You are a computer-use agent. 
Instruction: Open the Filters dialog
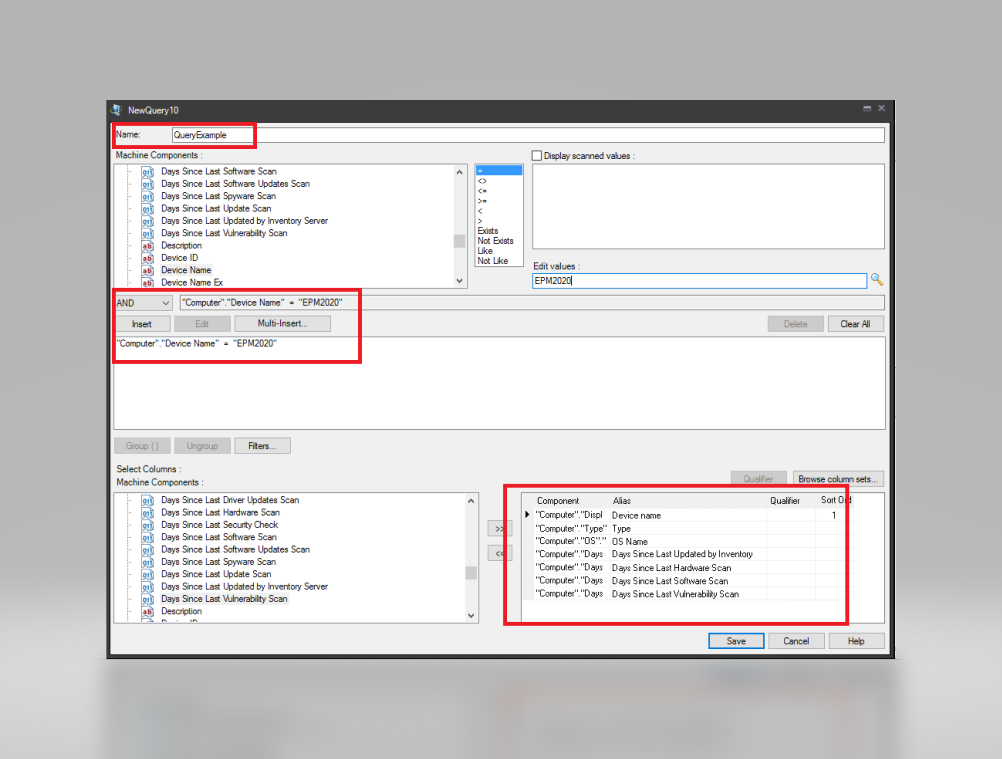coord(262,445)
